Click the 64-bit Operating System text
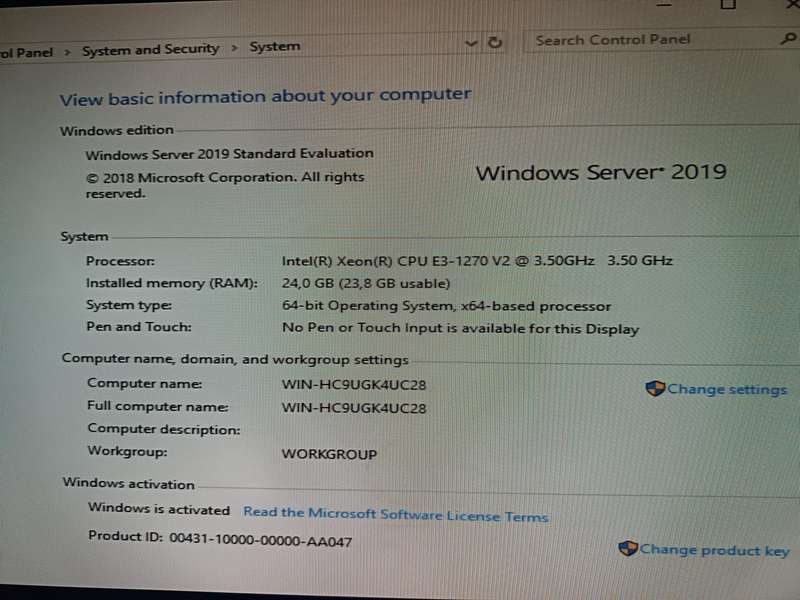The height and width of the screenshot is (600, 800). tap(446, 306)
